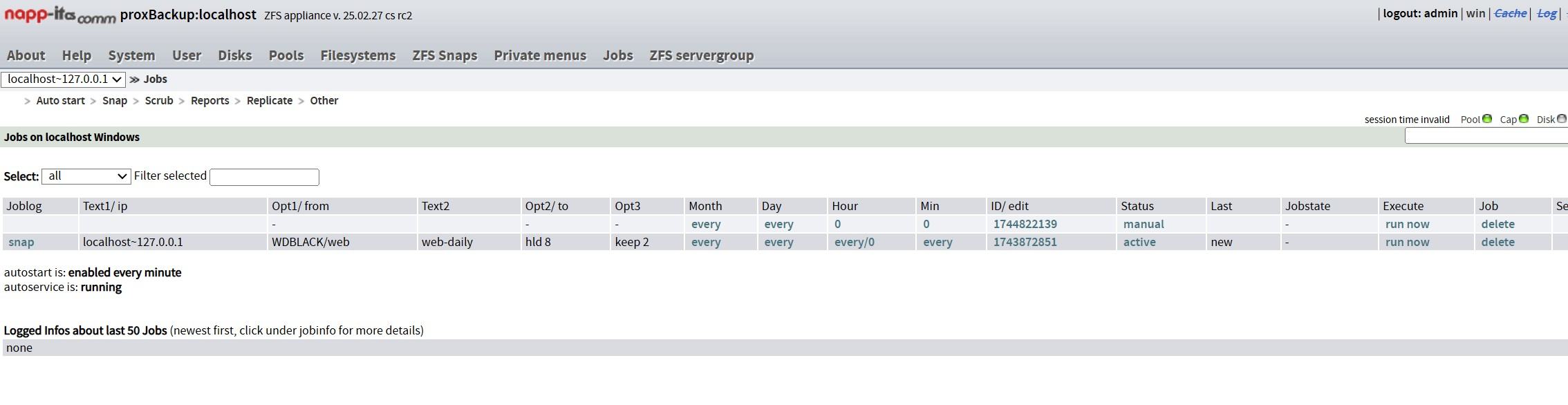Click 'session time invalid' text
The width and height of the screenshot is (1568, 405).
pos(1407,120)
